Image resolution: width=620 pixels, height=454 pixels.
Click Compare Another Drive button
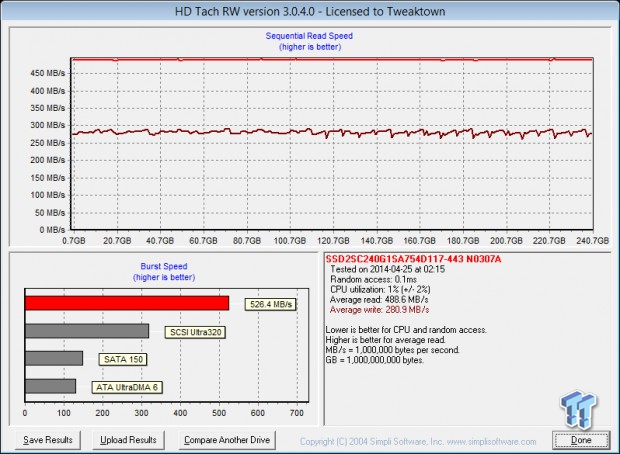point(227,440)
